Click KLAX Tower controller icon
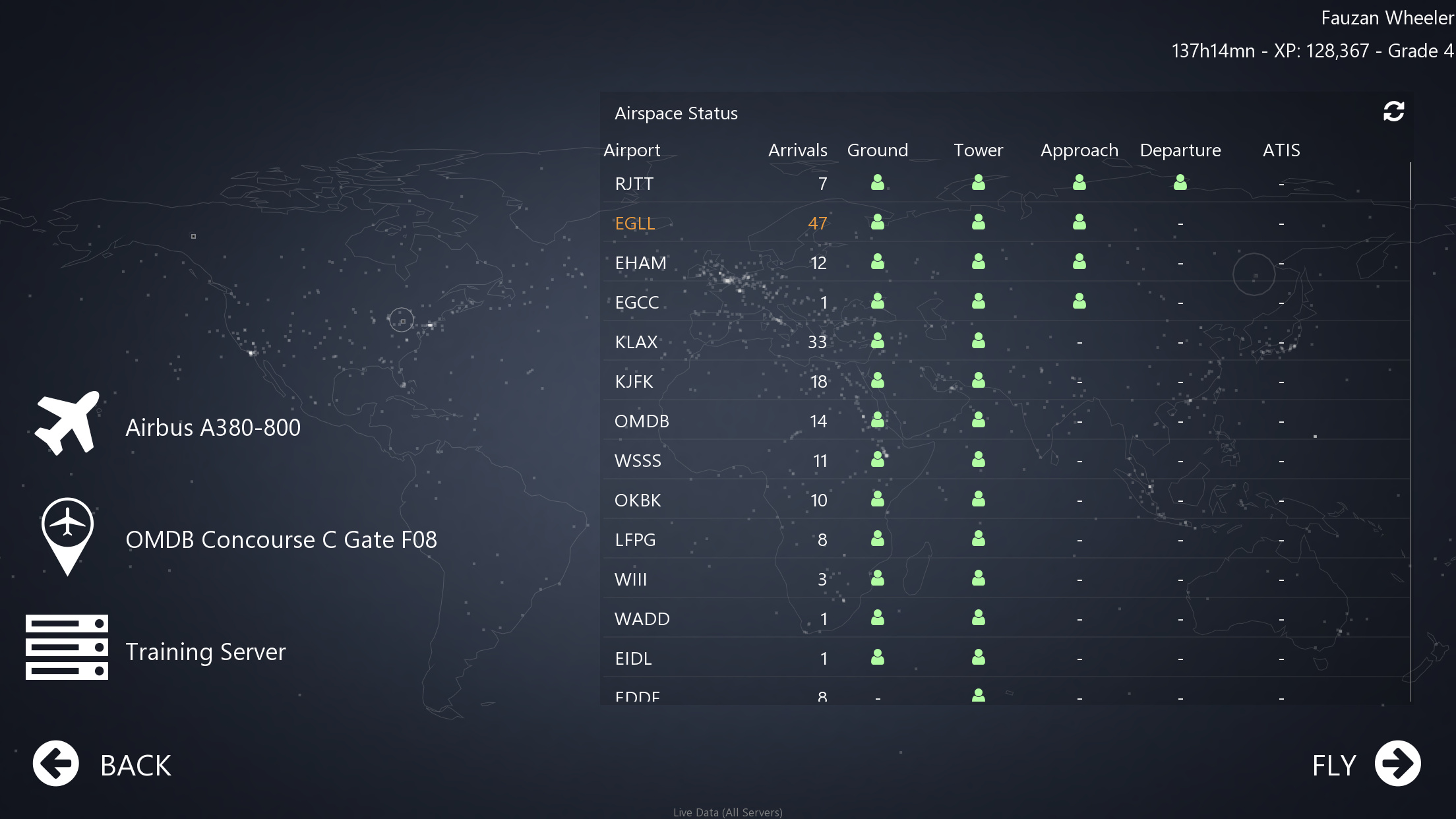 coord(978,341)
